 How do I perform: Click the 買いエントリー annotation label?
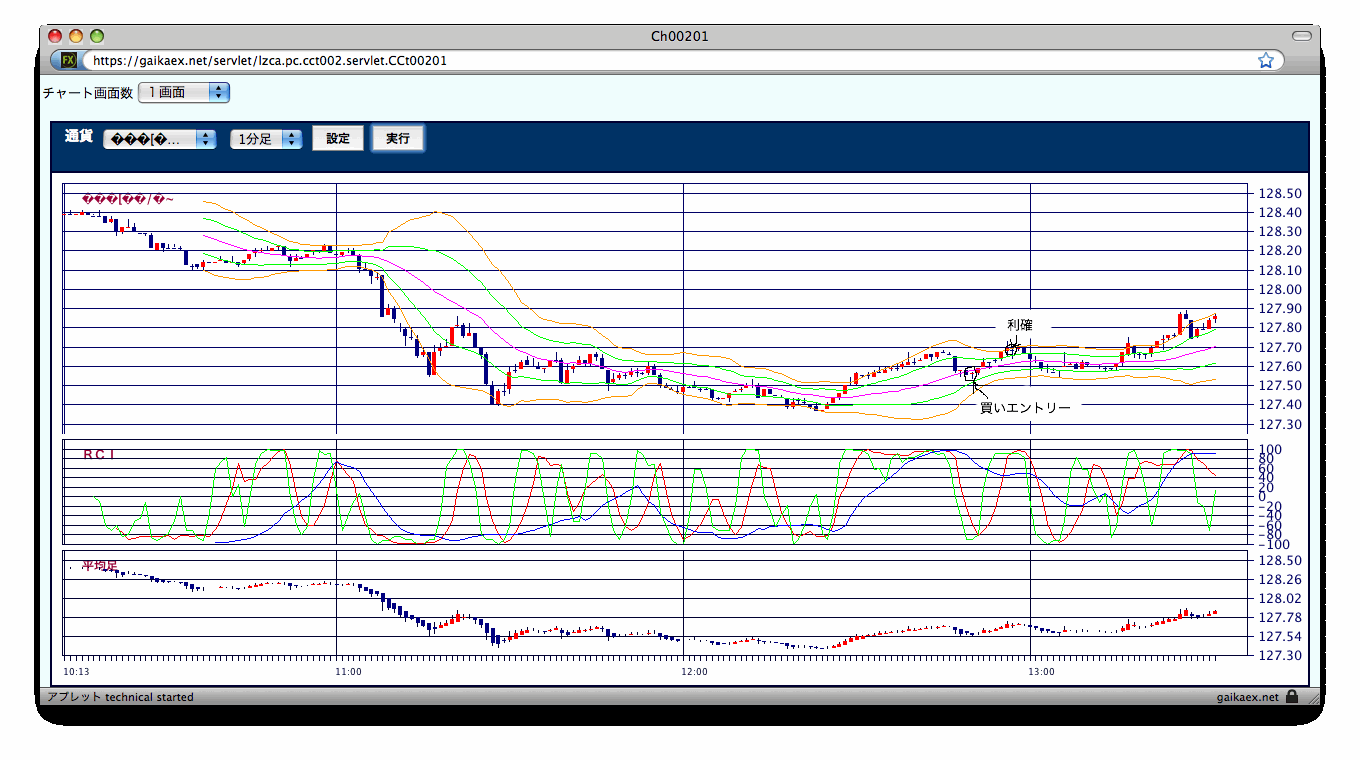[x=1025, y=407]
